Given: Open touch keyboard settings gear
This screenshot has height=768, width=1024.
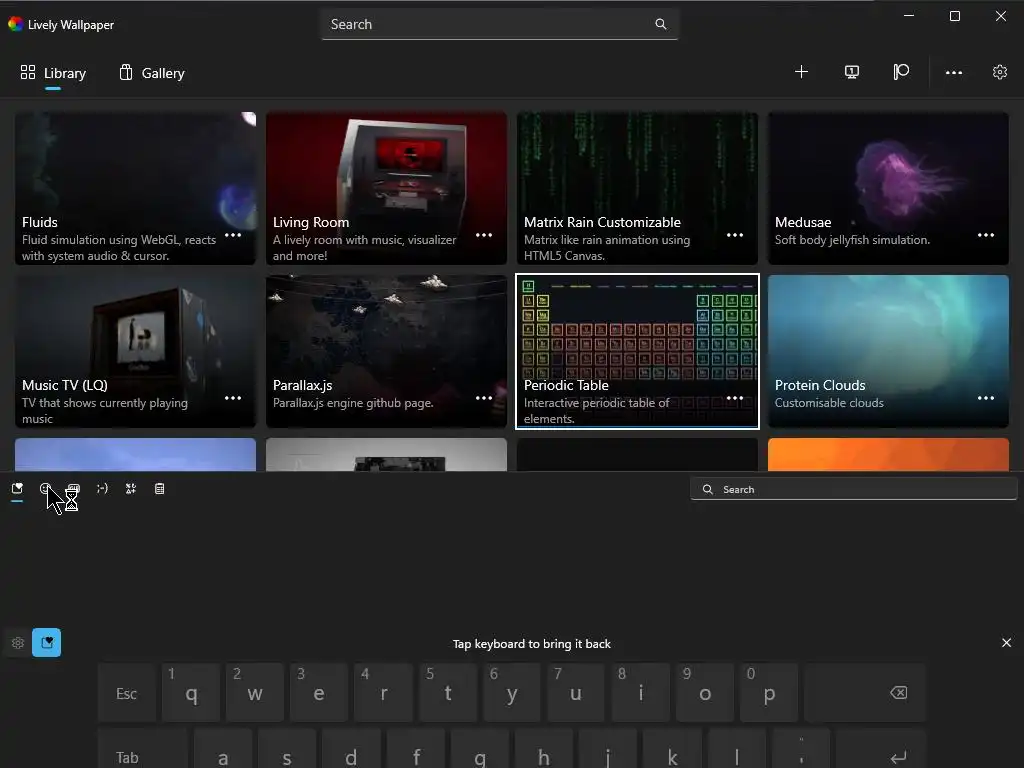Looking at the screenshot, I should 18,643.
